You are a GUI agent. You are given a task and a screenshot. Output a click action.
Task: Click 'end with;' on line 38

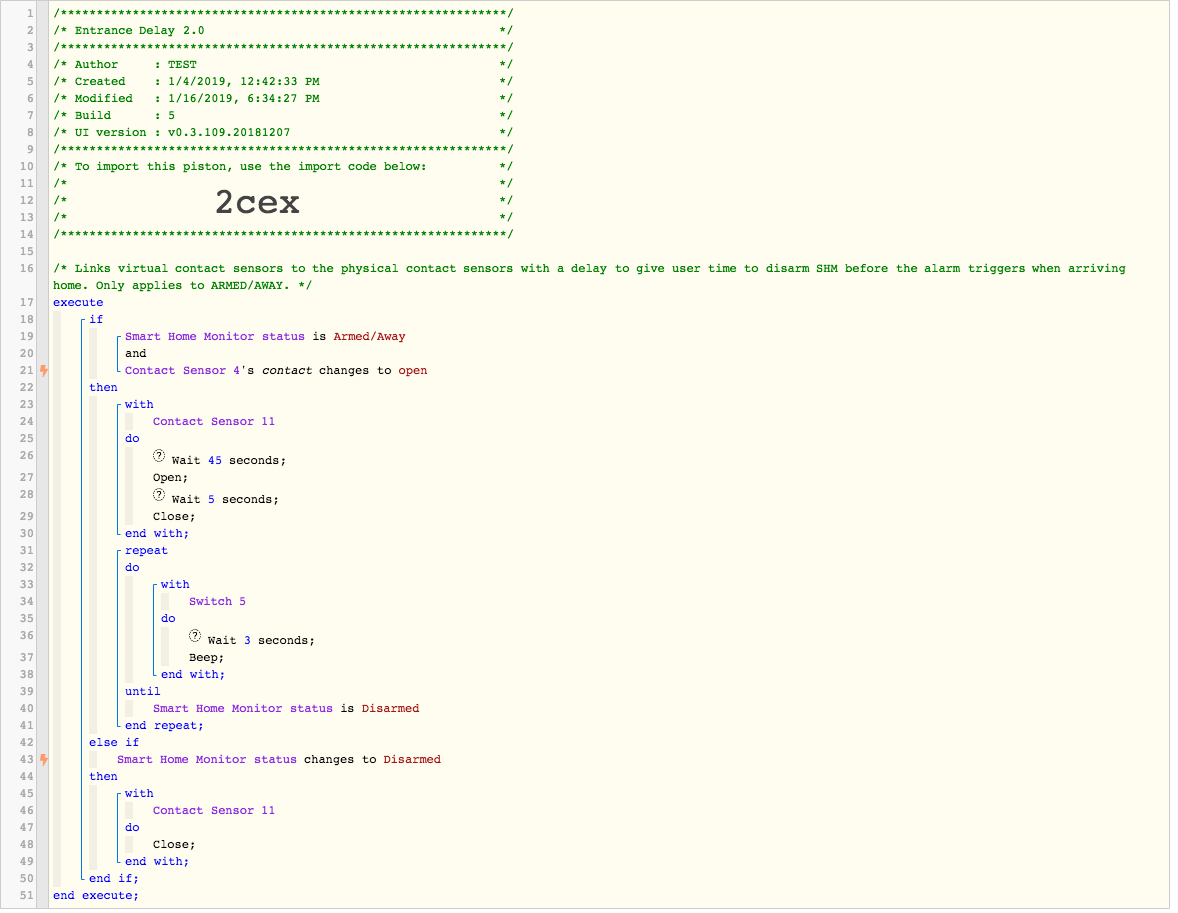point(193,675)
